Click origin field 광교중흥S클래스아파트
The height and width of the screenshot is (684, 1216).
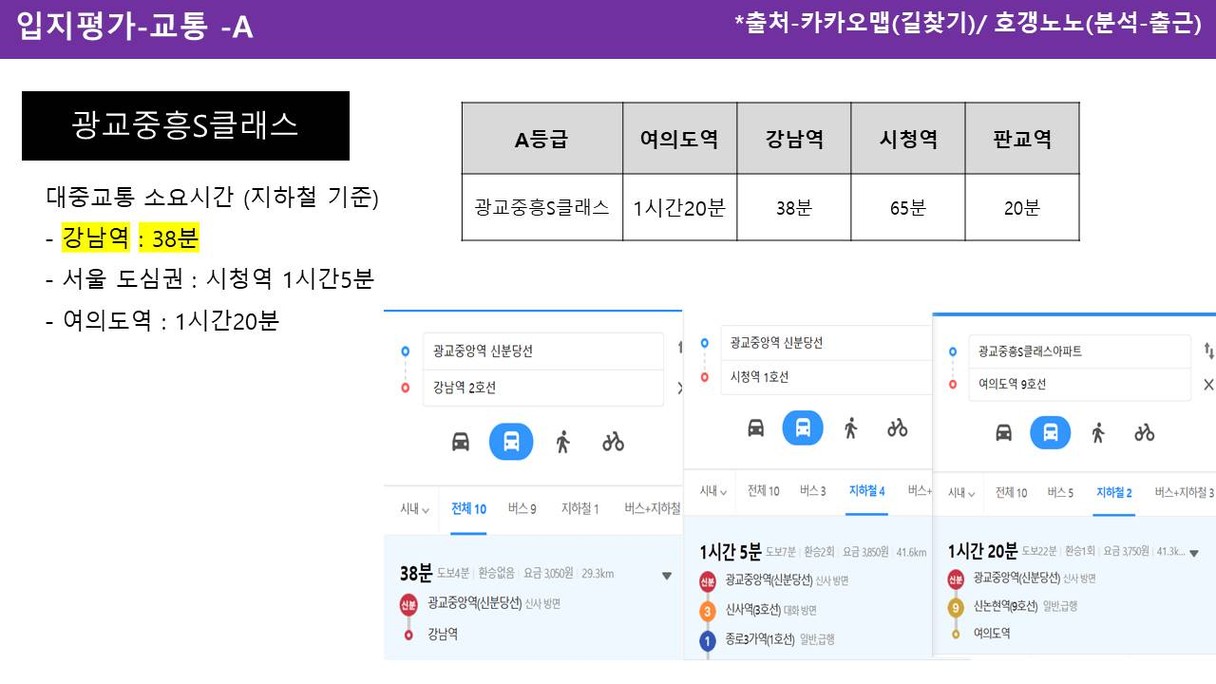[1079, 351]
